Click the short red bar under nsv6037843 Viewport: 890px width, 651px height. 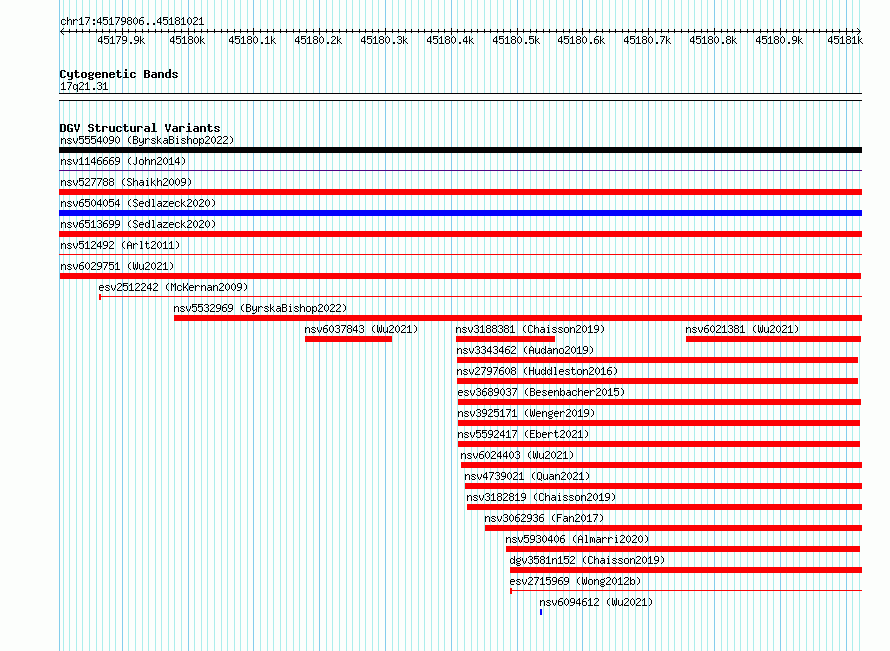coord(349,339)
